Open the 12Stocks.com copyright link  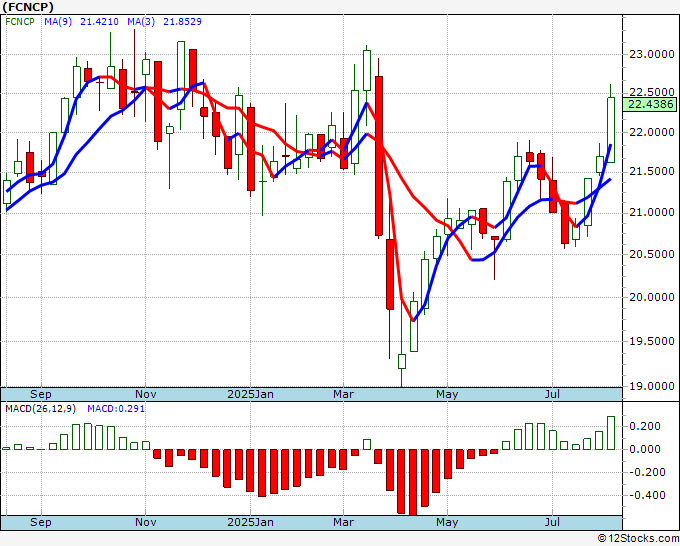click(x=638, y=538)
